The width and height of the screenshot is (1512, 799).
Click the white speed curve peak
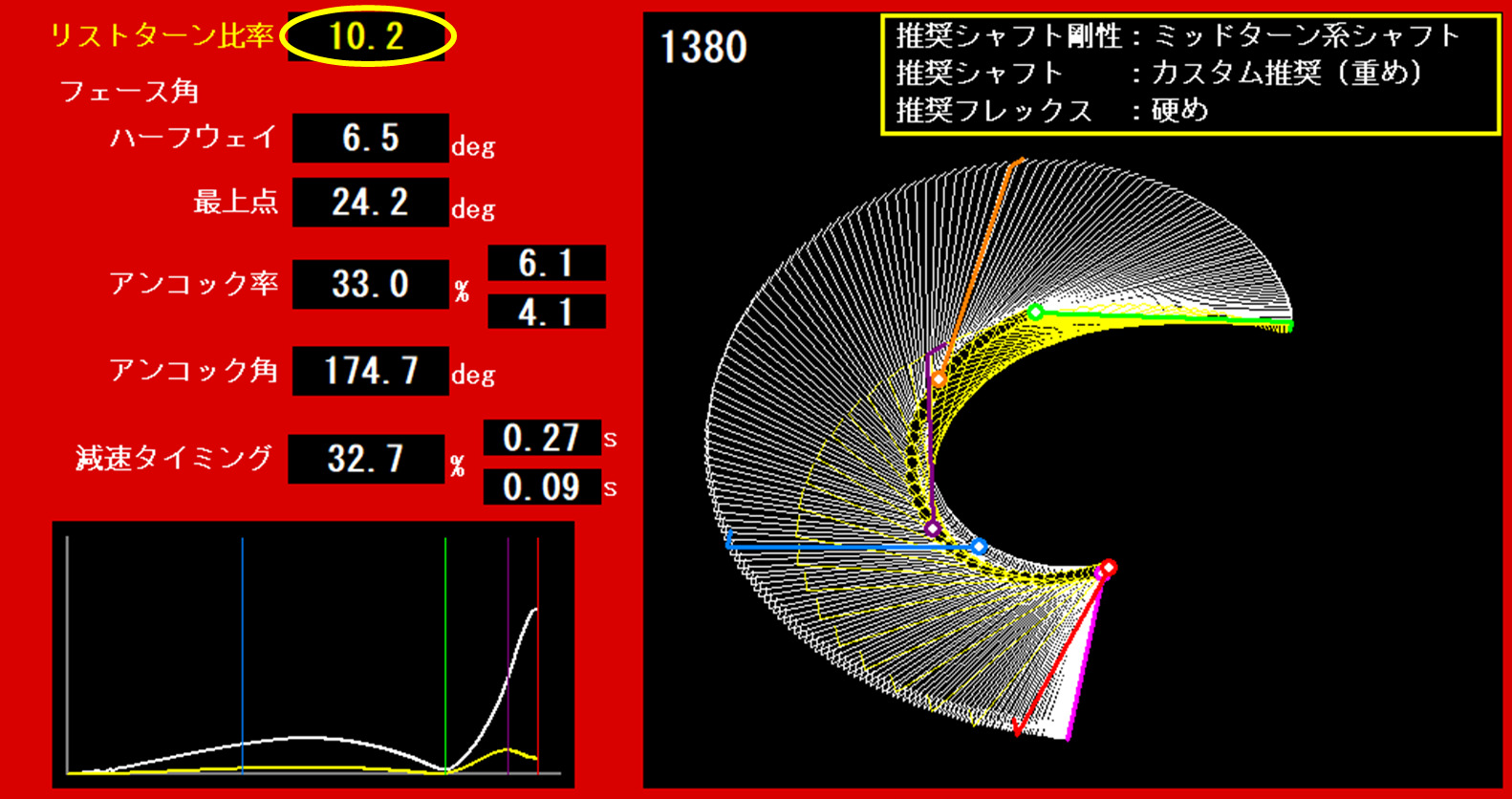point(534,610)
